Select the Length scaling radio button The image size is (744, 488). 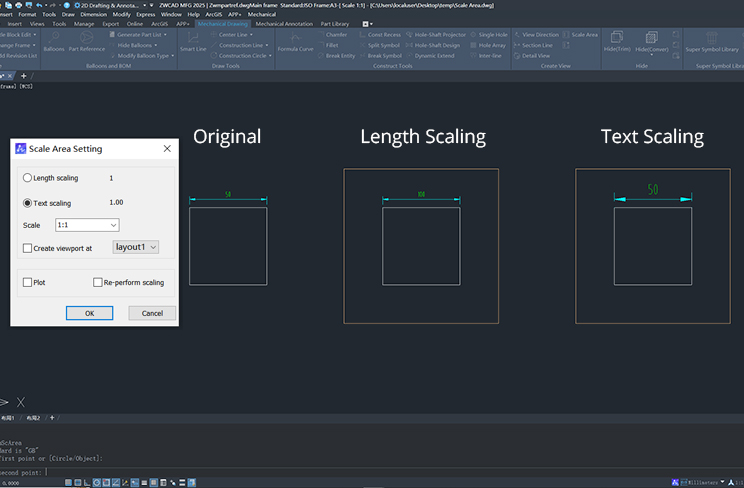tap(28, 178)
